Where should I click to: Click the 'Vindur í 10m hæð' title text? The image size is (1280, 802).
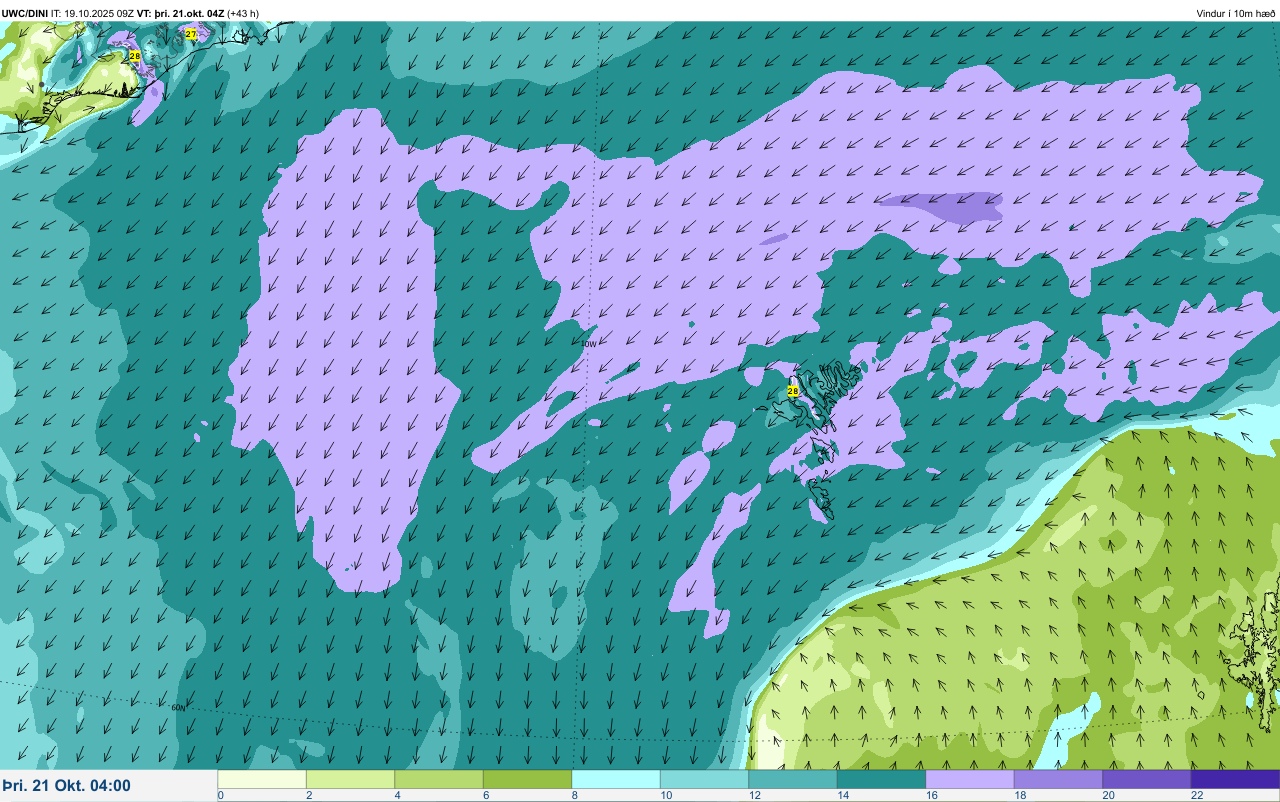[1235, 14]
